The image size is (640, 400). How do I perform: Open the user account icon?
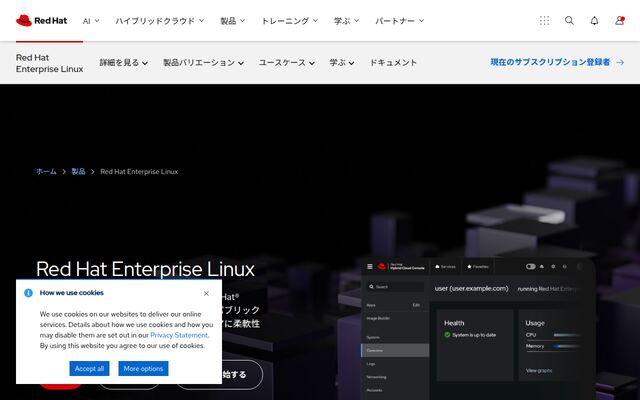[x=620, y=20]
